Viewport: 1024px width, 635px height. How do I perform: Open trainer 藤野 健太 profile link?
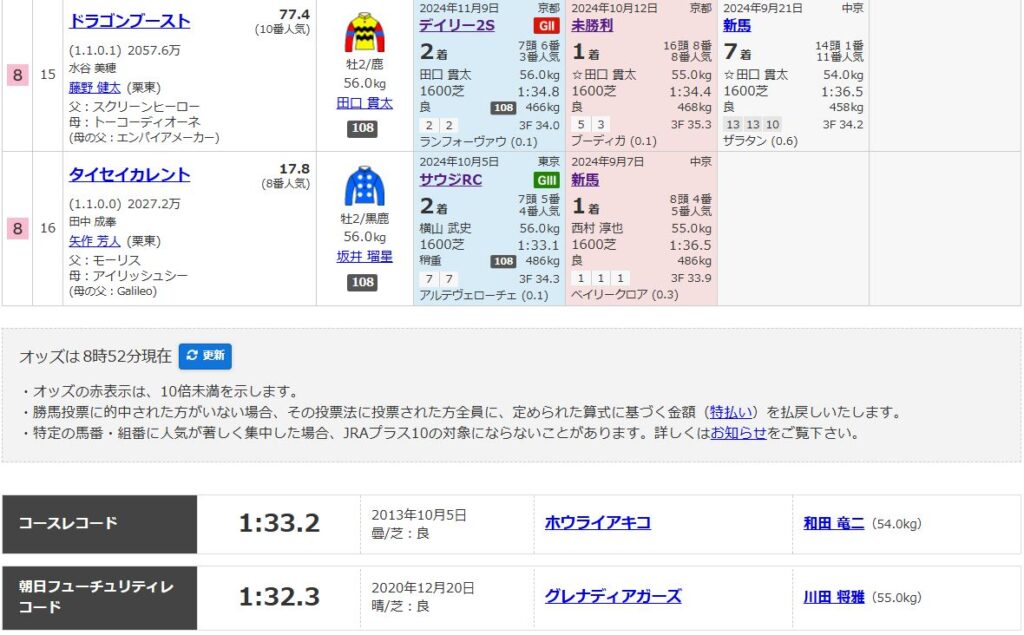(x=94, y=88)
